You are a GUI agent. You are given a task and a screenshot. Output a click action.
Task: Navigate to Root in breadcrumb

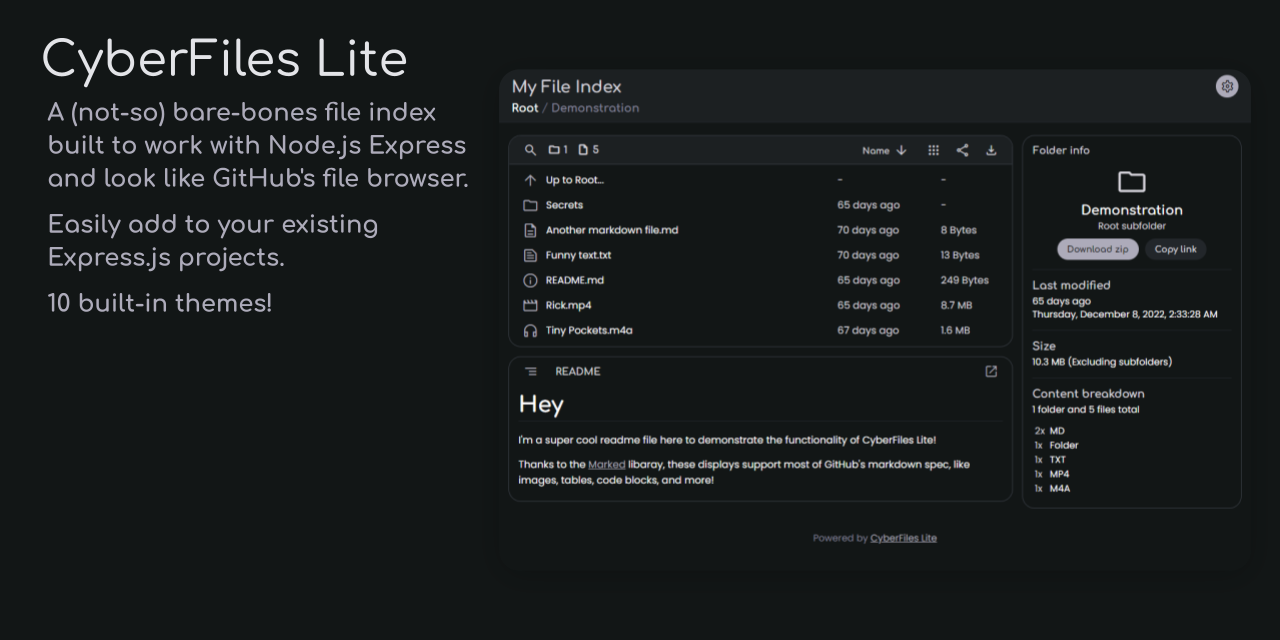pyautogui.click(x=525, y=108)
